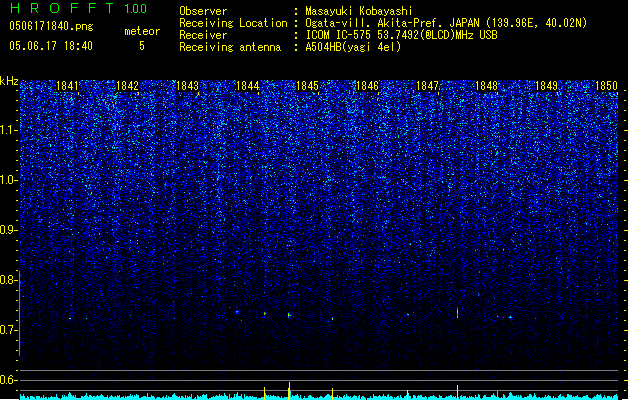This screenshot has width=629, height=400.
Task: Click the 1846 time marker
Action: click(x=367, y=86)
